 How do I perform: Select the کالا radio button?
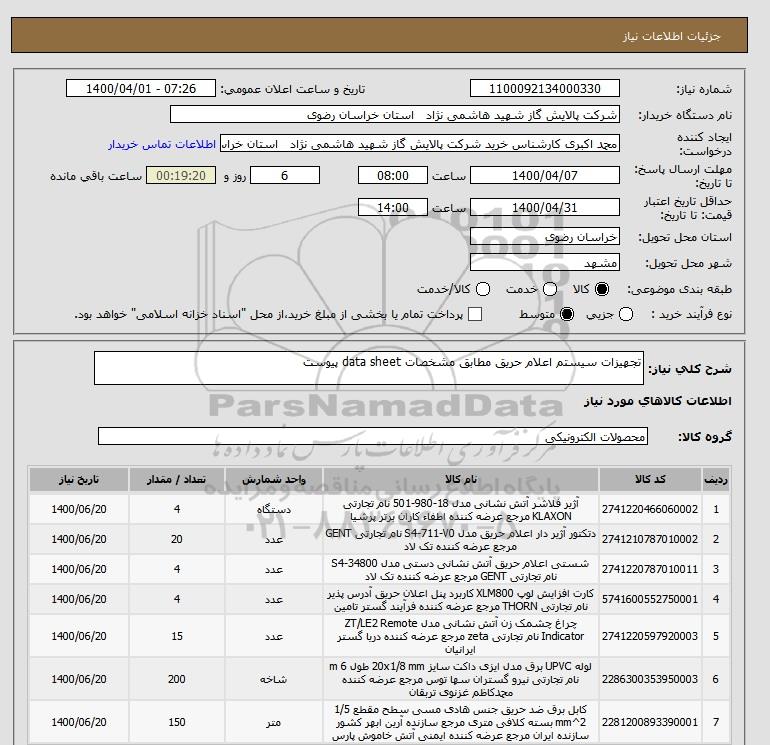click(602, 289)
